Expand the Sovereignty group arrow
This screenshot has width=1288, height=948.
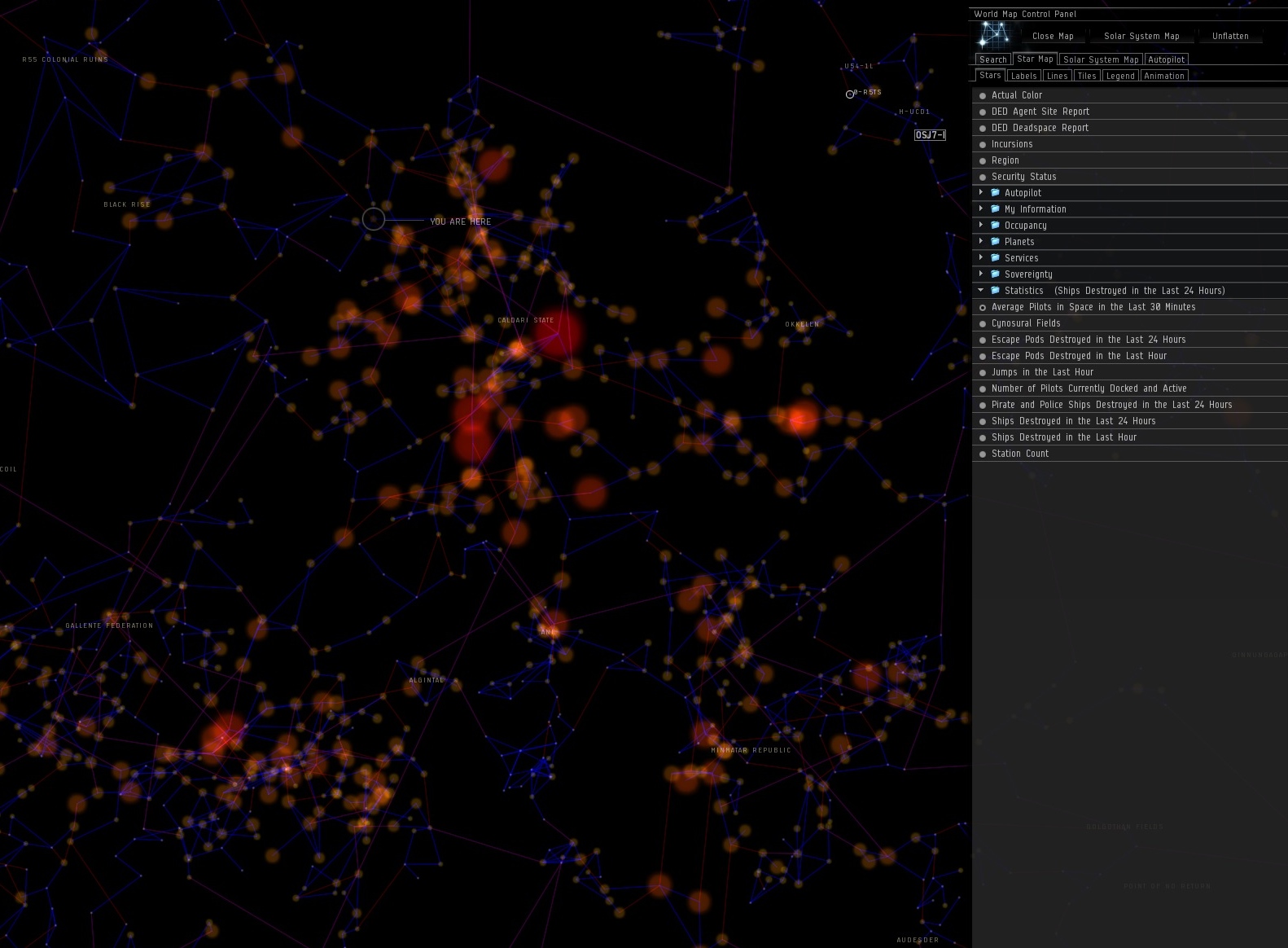[x=981, y=274]
